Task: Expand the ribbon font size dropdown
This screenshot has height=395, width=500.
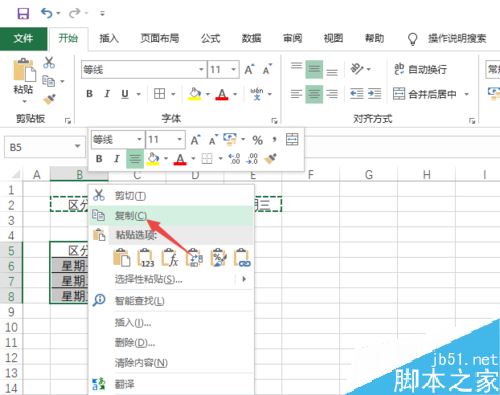Action: pos(234,70)
